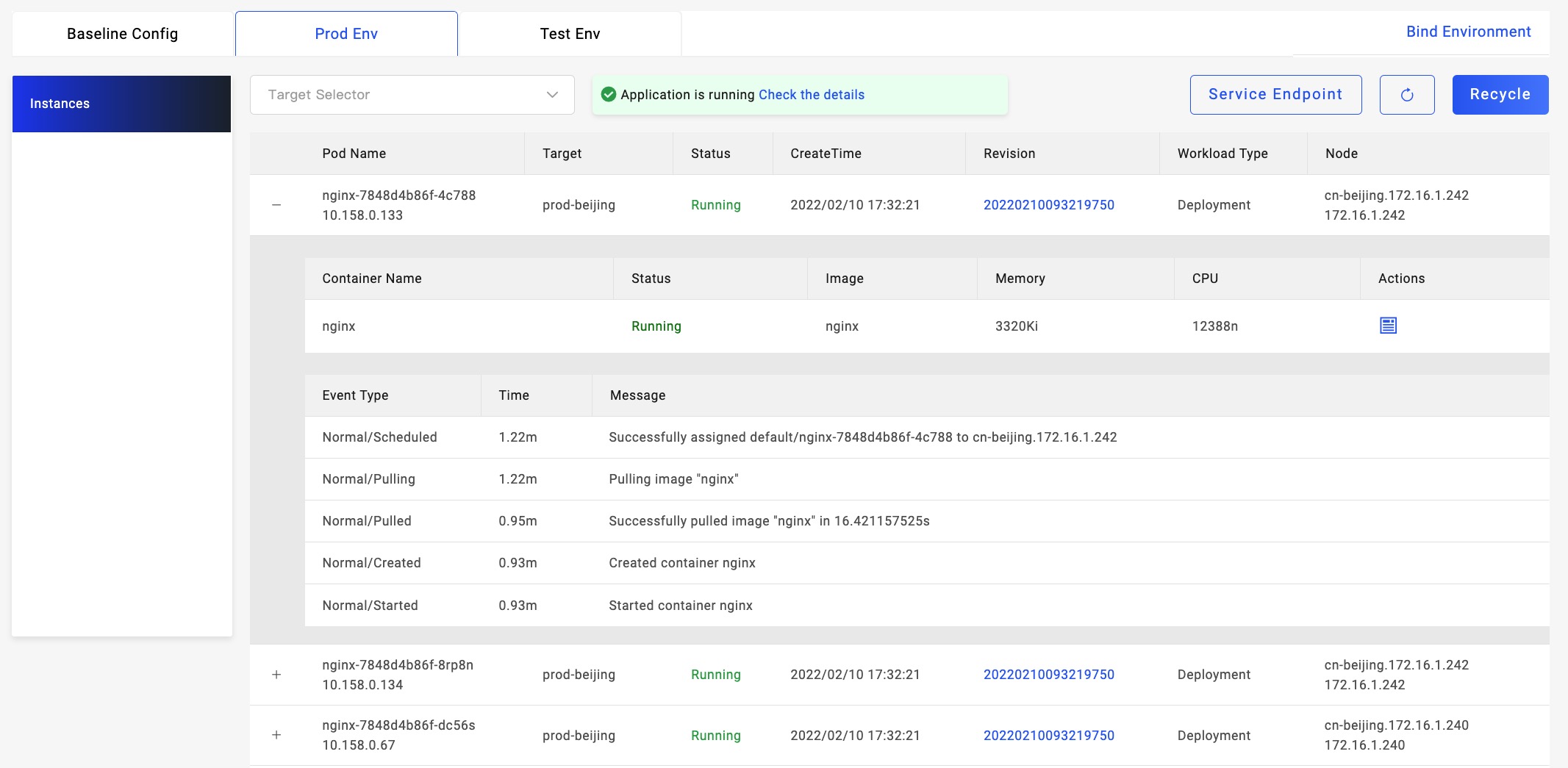The width and height of the screenshot is (1568, 768).
Task: Click the refresh icon button
Action: (1406, 95)
